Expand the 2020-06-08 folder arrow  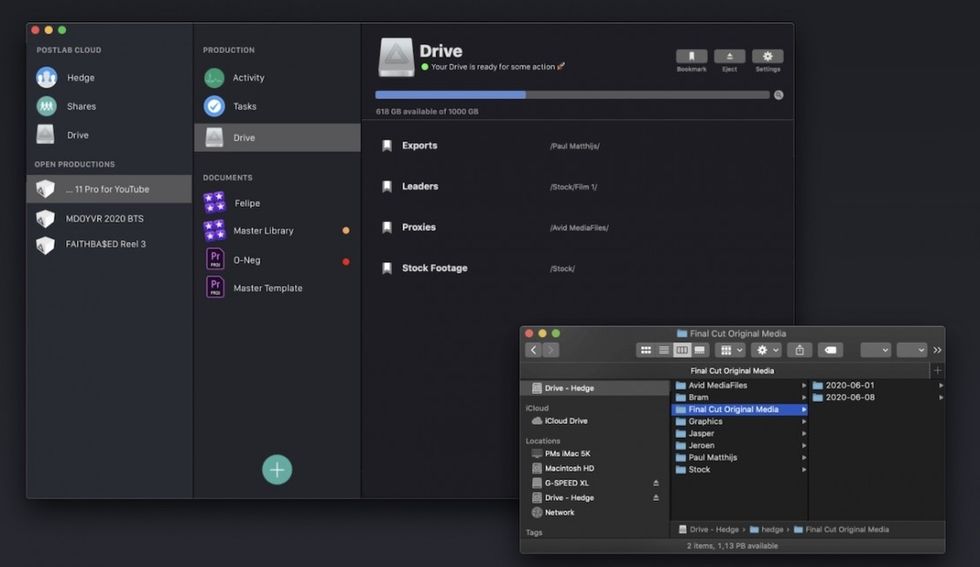pos(941,398)
